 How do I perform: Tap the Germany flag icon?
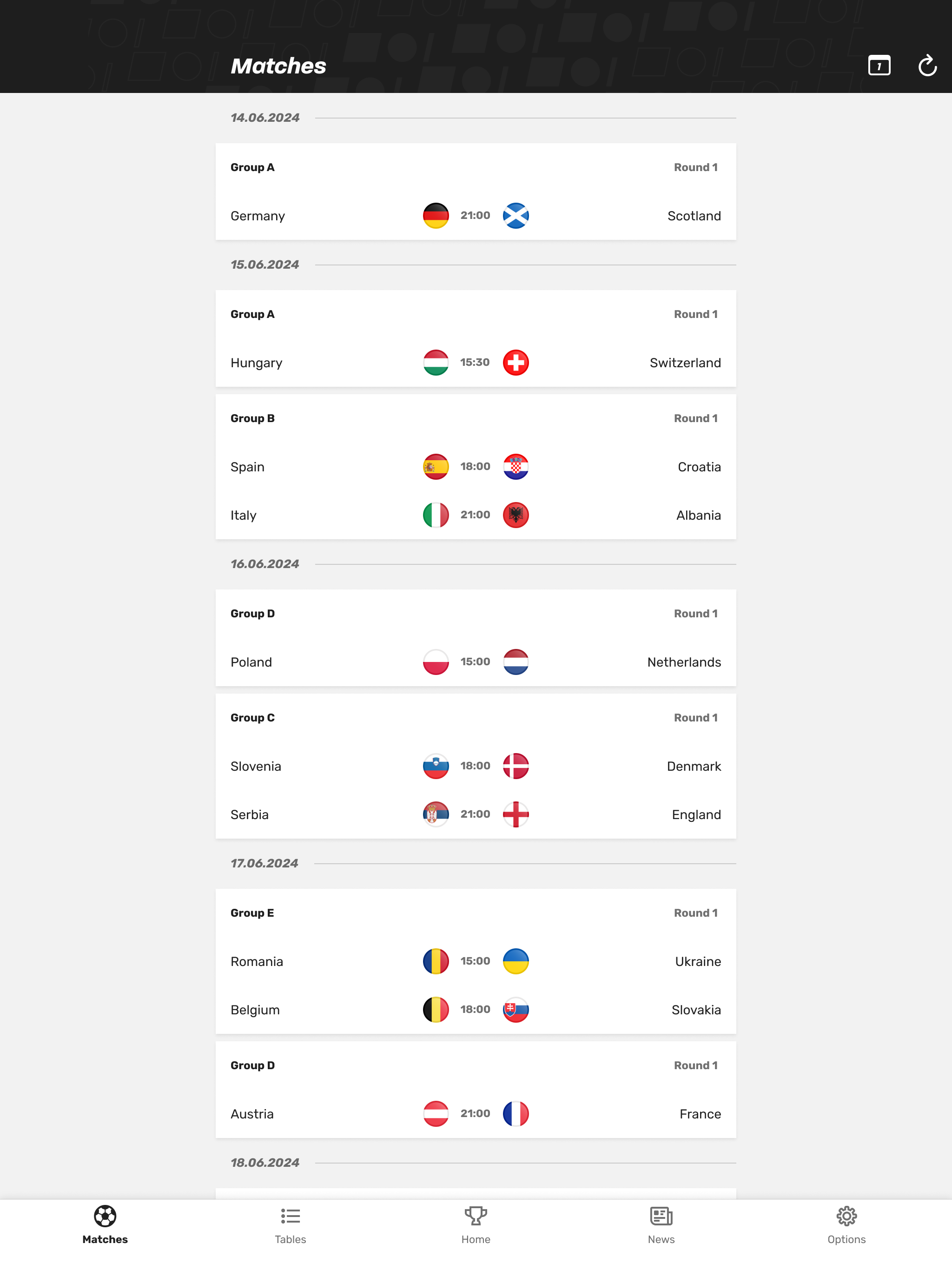click(436, 216)
